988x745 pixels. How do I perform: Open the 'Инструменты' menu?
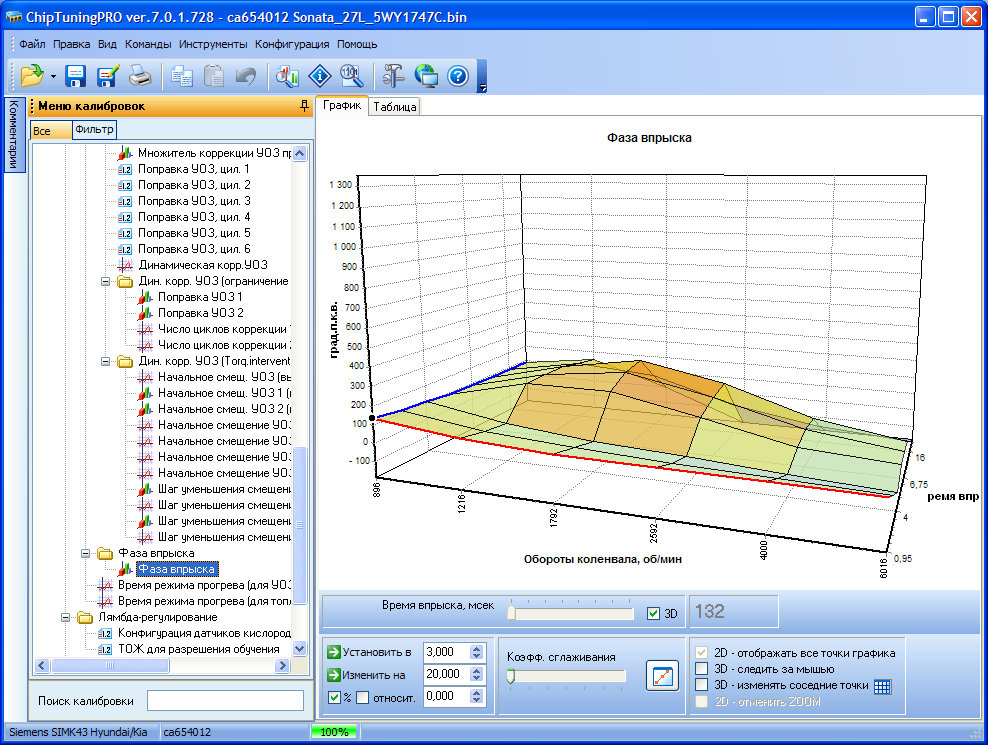tap(213, 44)
